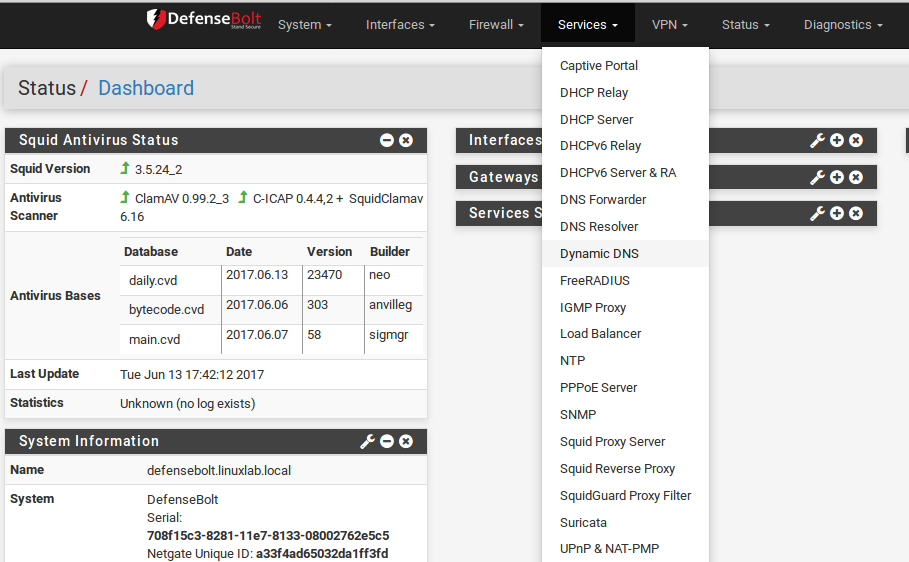Click the Netgate Unique ID value
909x562 pixels.
322,553
